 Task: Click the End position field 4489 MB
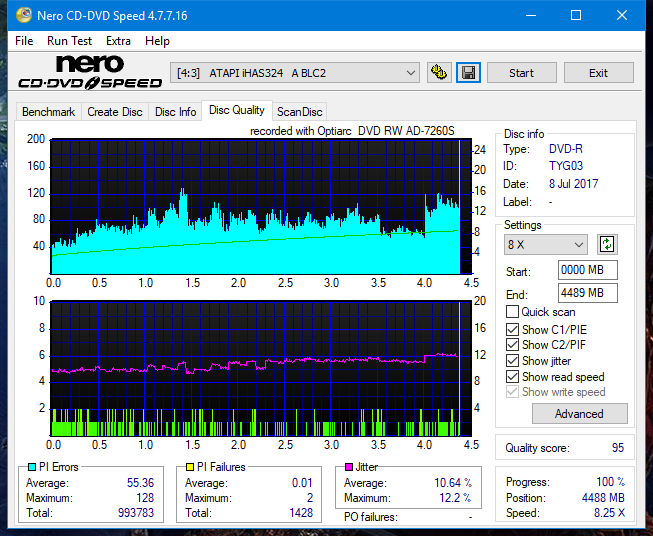click(x=587, y=293)
